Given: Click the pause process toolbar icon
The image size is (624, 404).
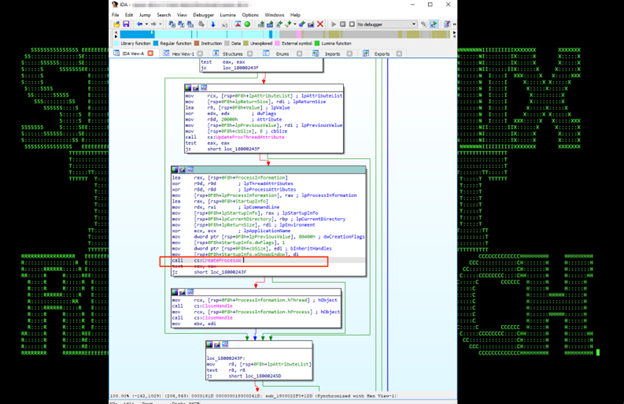Looking at the screenshot, I should tap(343, 24).
